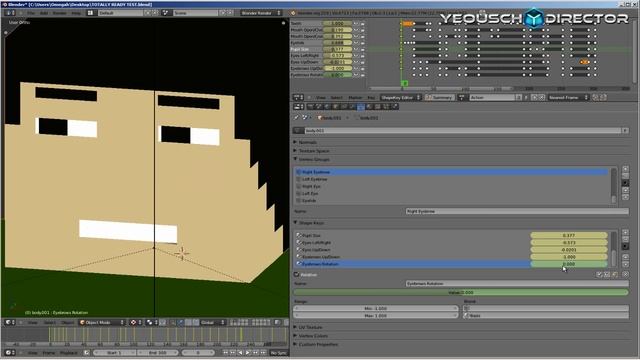Expand the Normals panel
The image size is (640, 360).
[296, 142]
